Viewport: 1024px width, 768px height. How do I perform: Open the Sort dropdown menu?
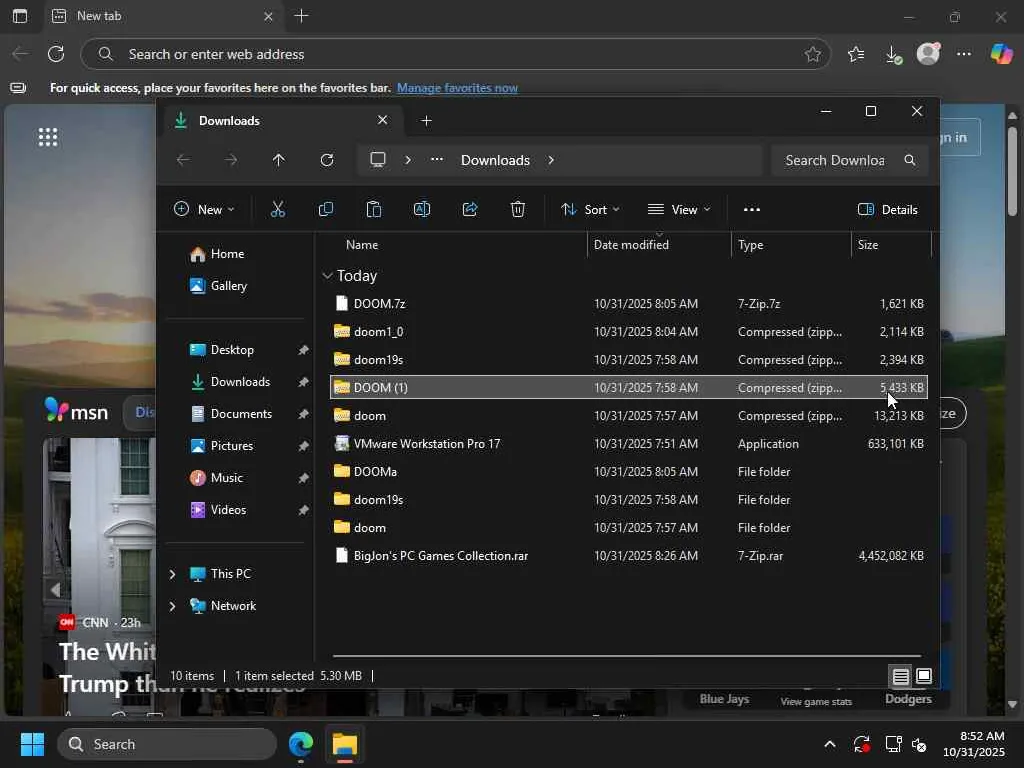click(x=590, y=209)
